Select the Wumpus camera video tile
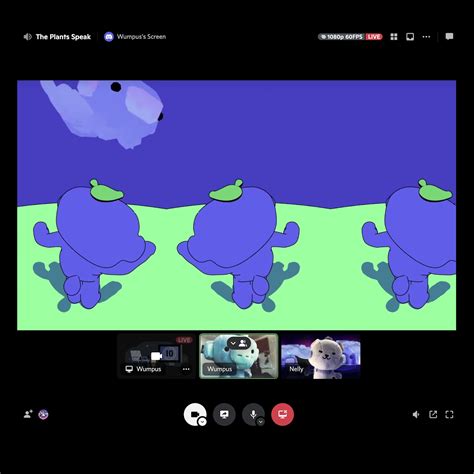The image size is (474, 474). pyautogui.click(x=239, y=356)
